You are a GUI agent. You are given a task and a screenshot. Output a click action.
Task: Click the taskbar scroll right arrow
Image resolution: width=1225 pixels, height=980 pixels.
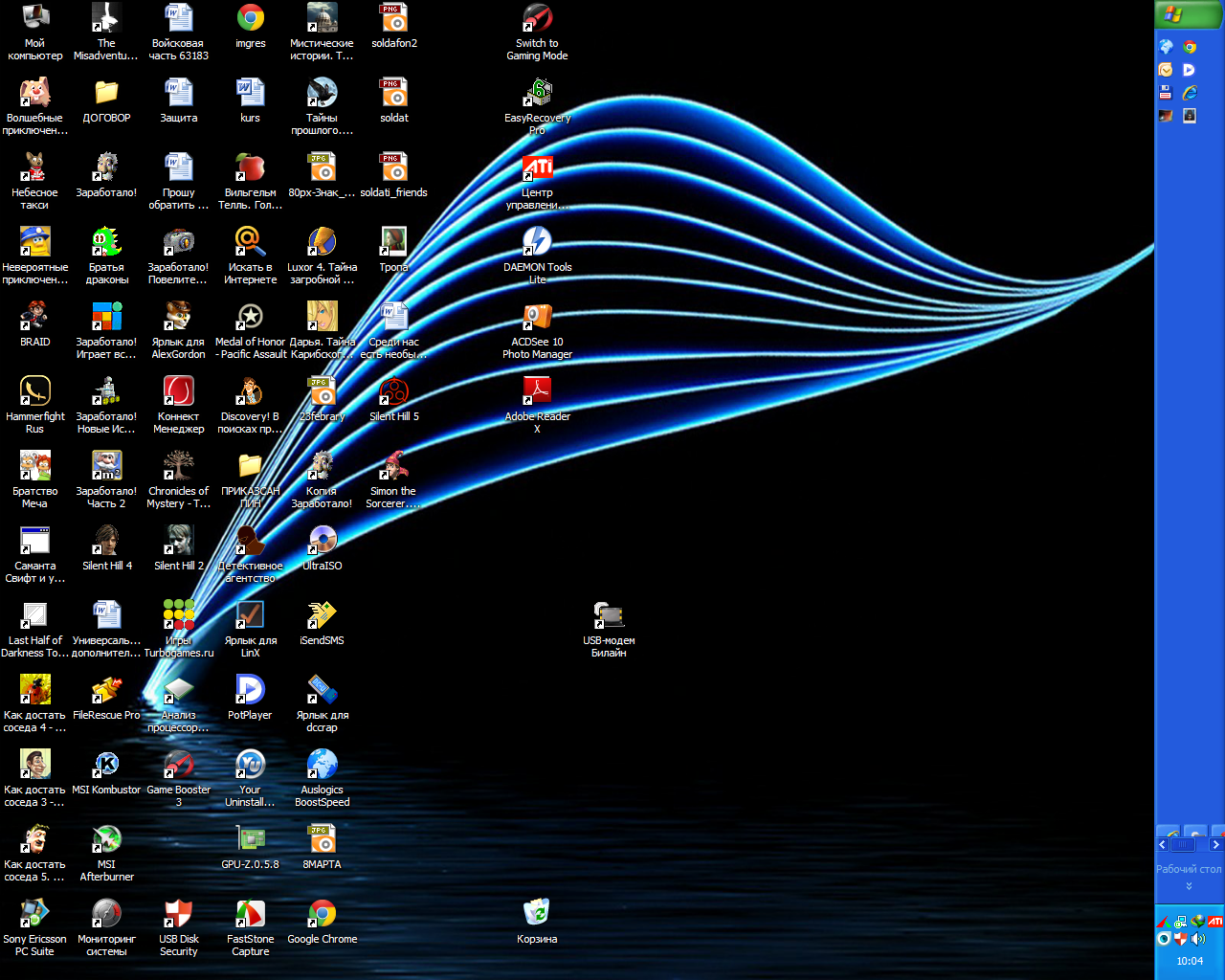(x=1215, y=845)
